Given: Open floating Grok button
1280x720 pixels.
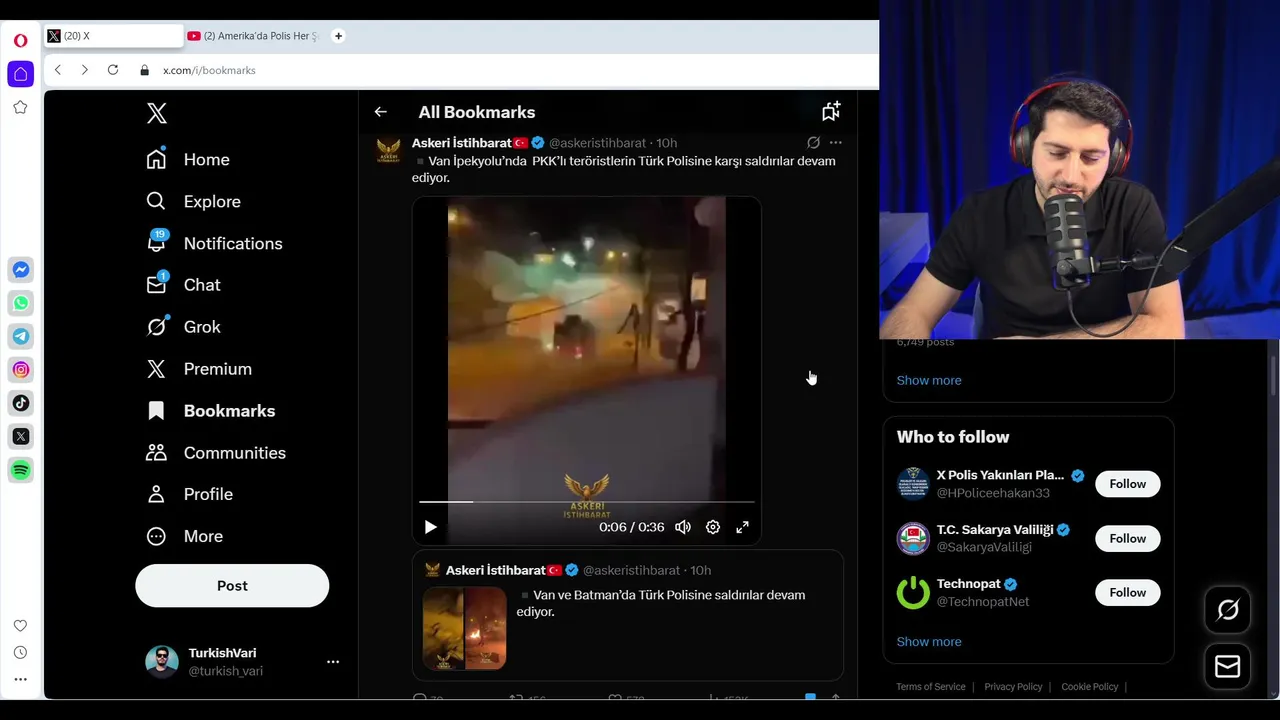Looking at the screenshot, I should [x=1228, y=610].
